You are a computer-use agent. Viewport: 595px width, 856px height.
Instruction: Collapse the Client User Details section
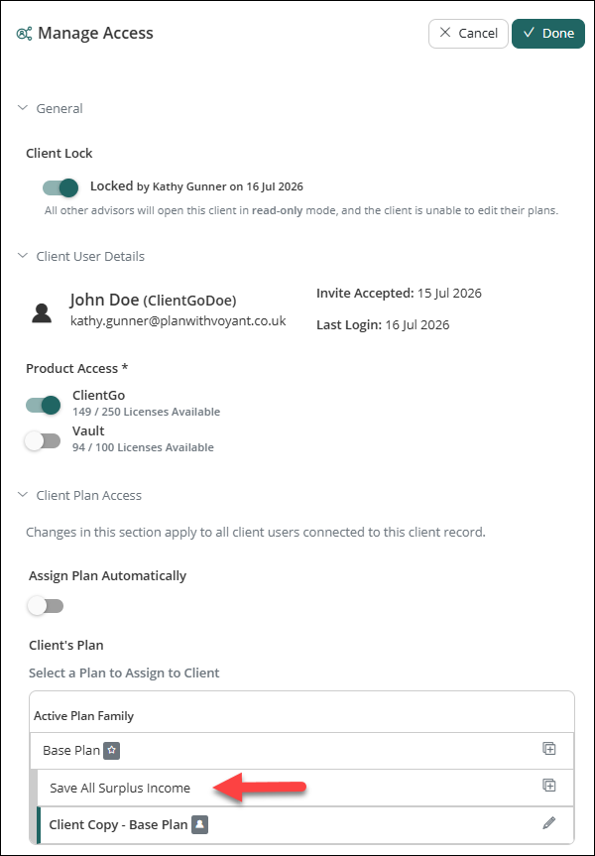coord(22,255)
